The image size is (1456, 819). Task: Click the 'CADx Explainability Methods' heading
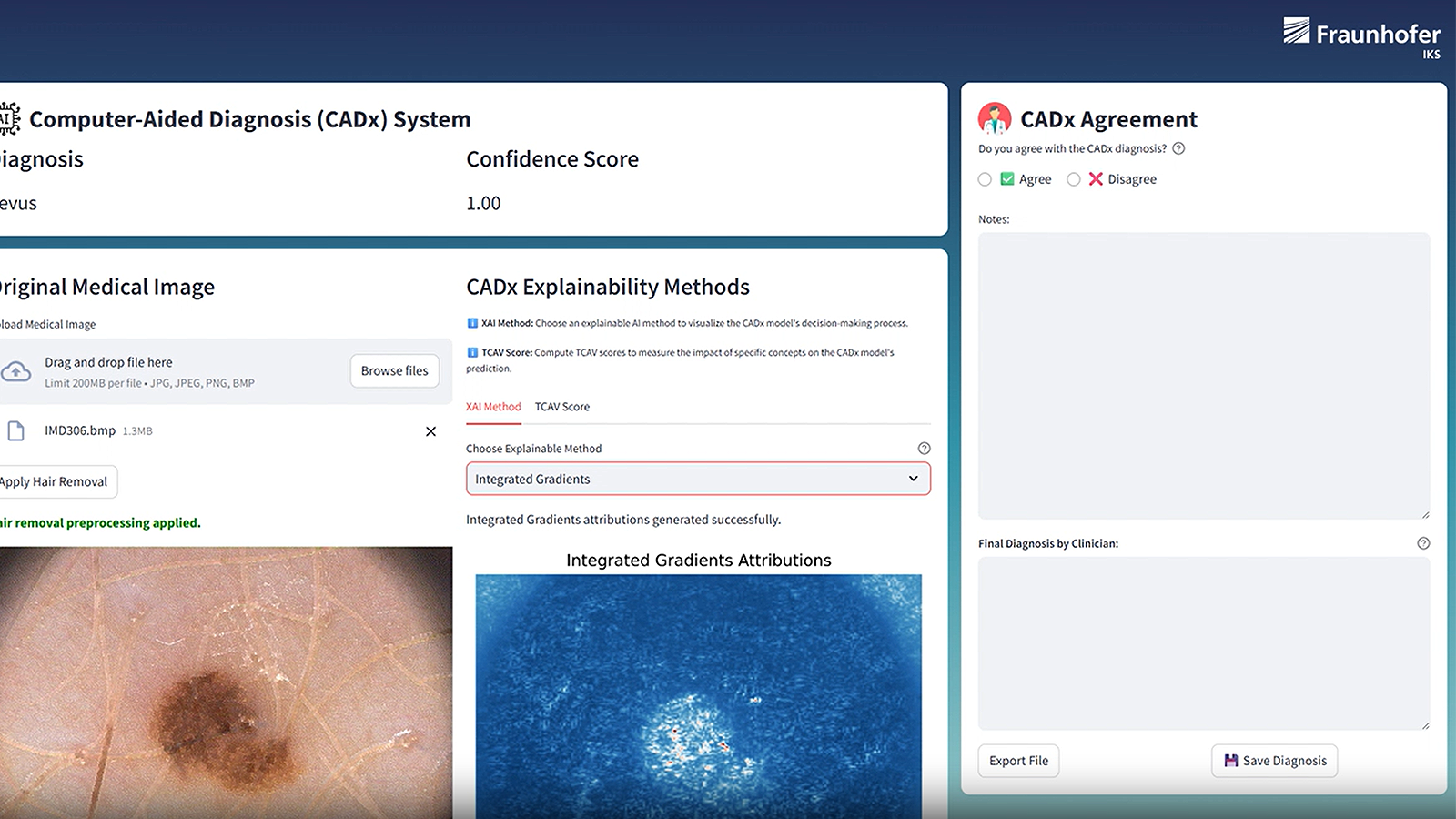click(x=608, y=287)
